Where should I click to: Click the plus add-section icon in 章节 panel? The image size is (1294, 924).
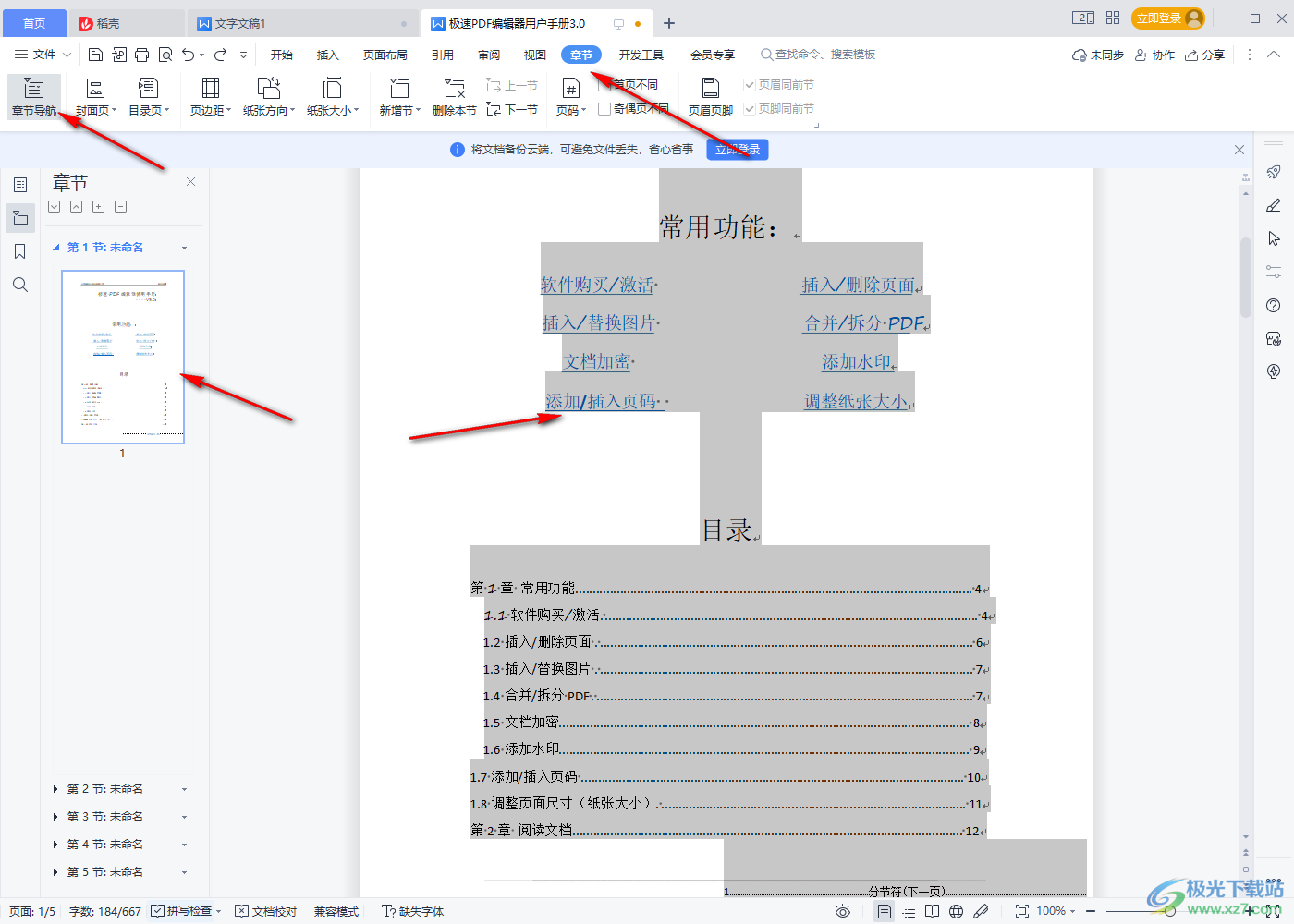coord(98,207)
